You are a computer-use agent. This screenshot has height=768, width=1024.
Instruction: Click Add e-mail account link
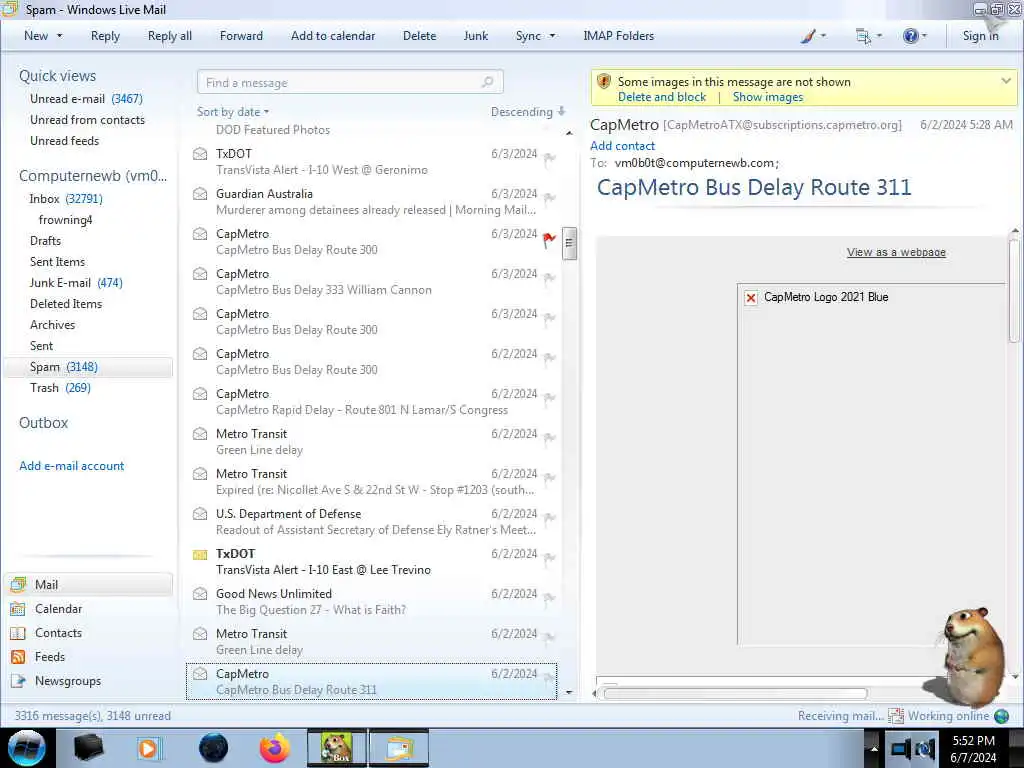point(72,466)
